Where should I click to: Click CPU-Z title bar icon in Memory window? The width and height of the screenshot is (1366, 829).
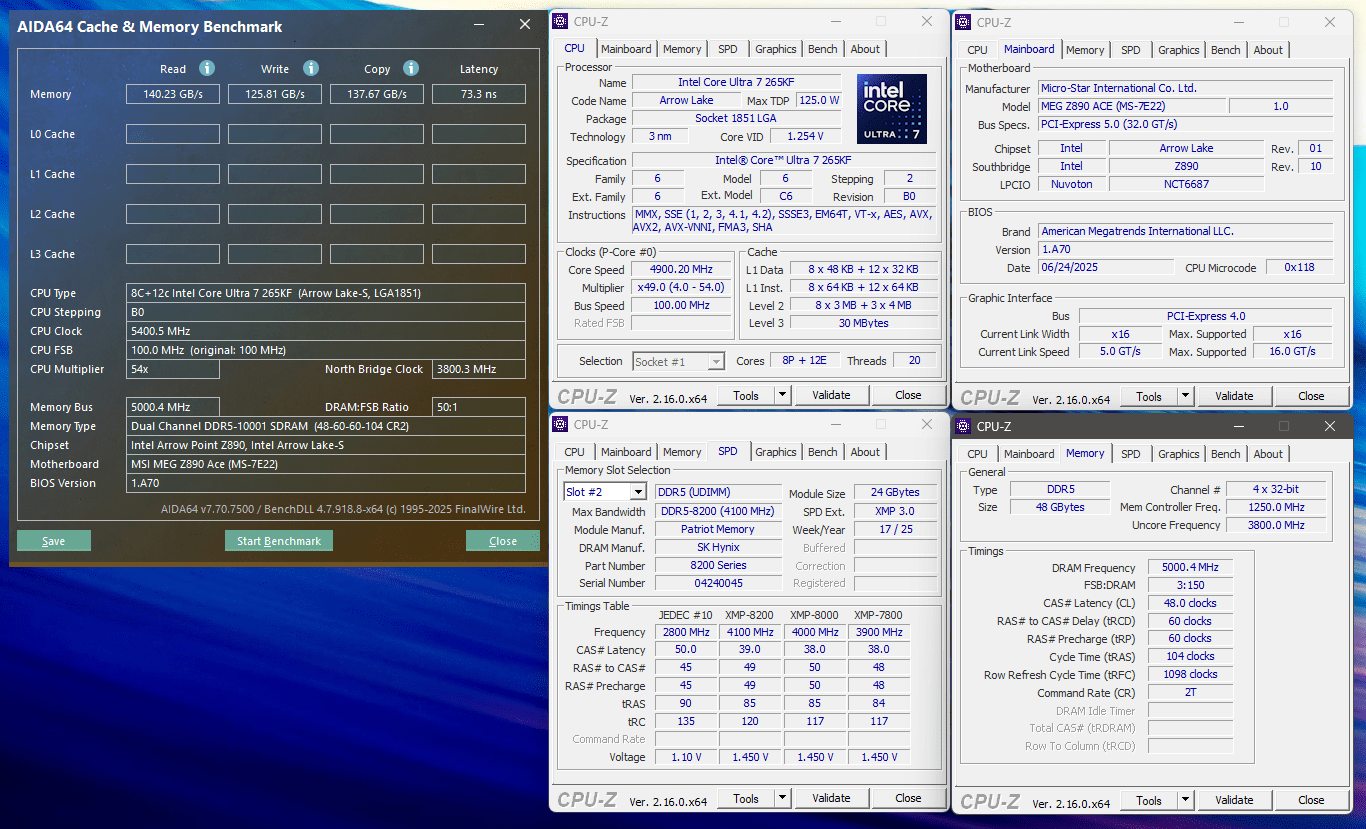[x=963, y=426]
